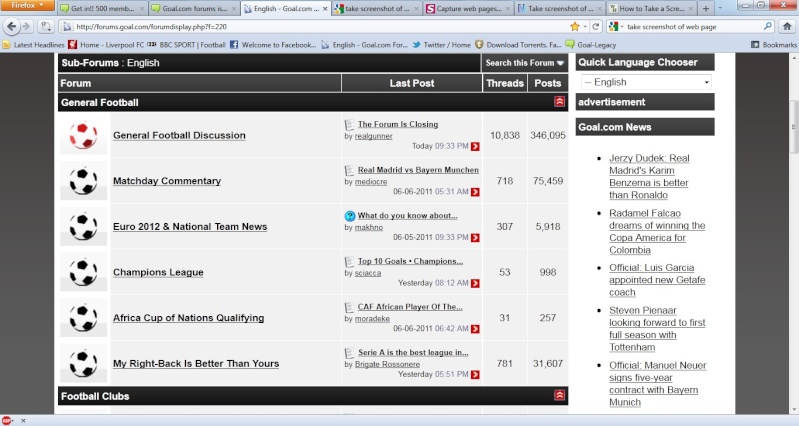This screenshot has height=426, width=799.
Task: Open the General Football Discussion forum
Action: tap(179, 135)
